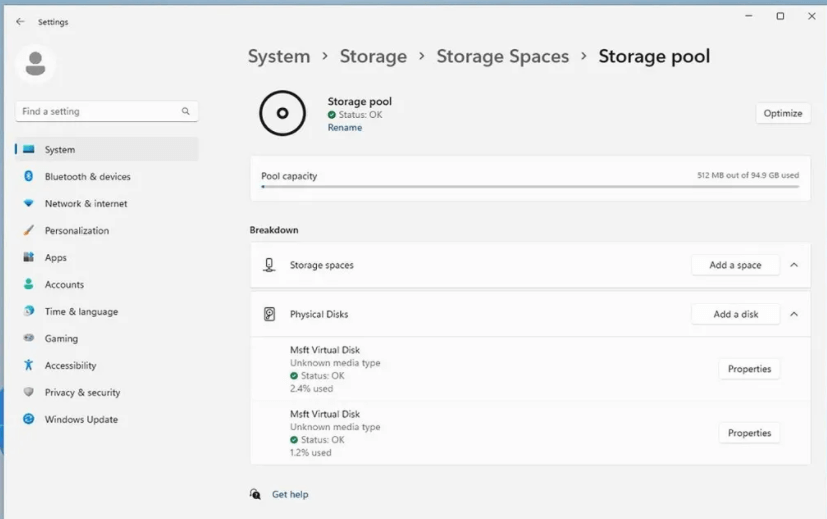Click the Get help chat icon

pyautogui.click(x=255, y=494)
